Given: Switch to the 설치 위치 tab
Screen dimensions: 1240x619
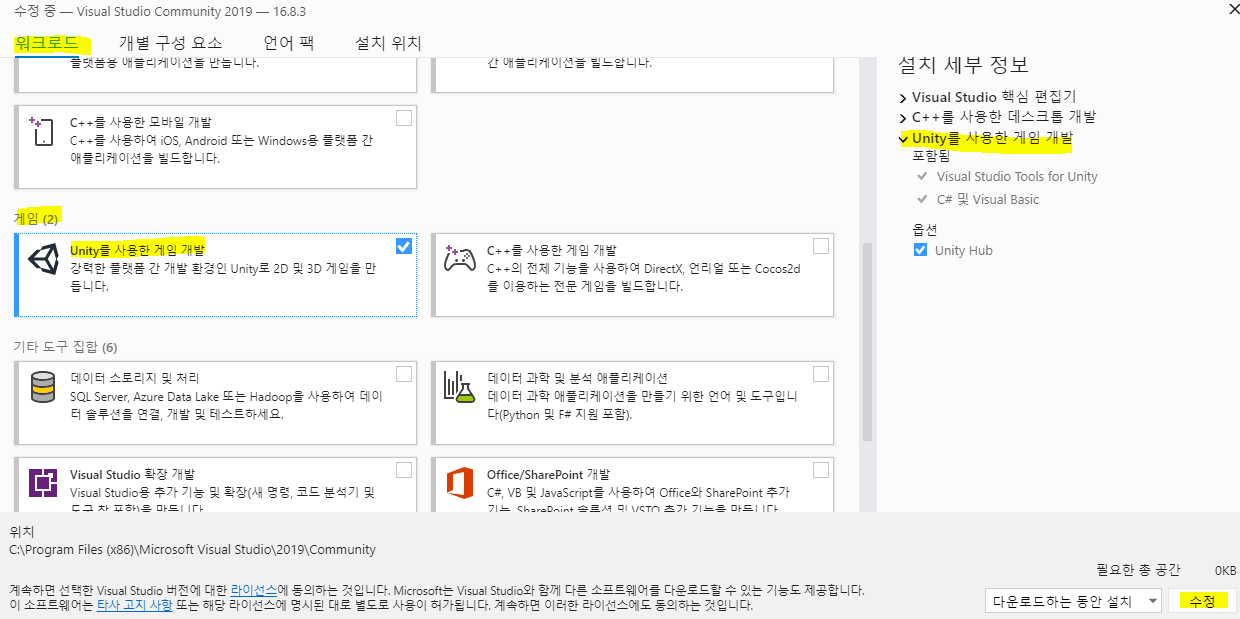Looking at the screenshot, I should click(388, 43).
